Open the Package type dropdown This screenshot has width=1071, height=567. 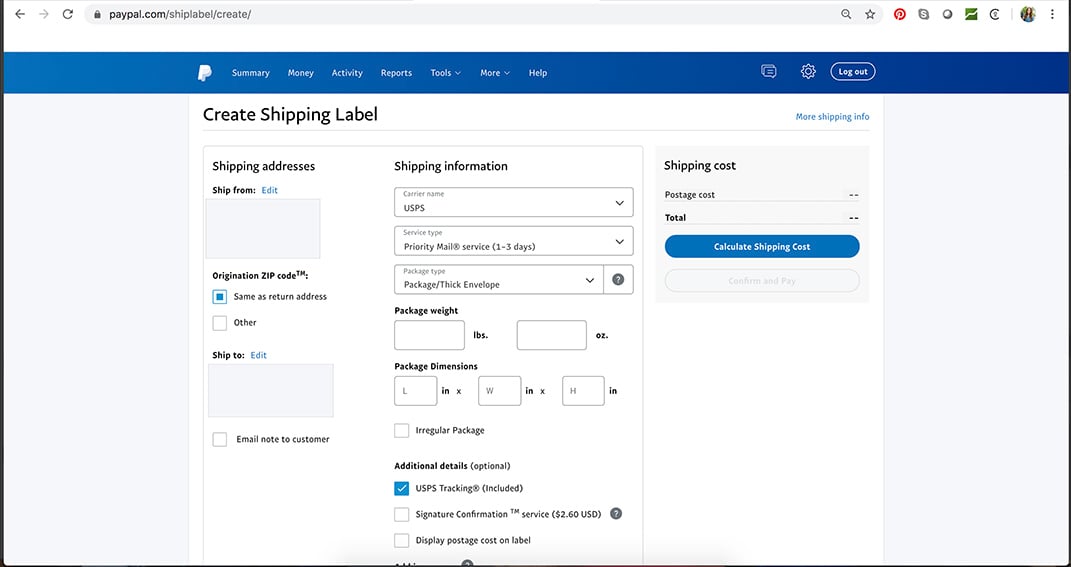coord(499,279)
